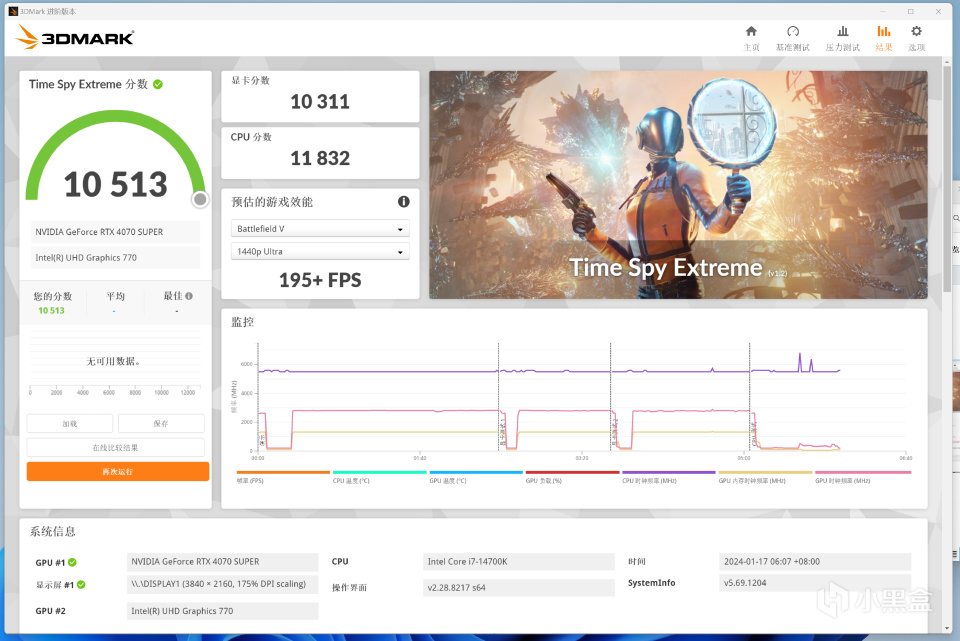Click the SystemInfo version v5.69.1204
Screen dimensions: 960x641
(x=815, y=583)
